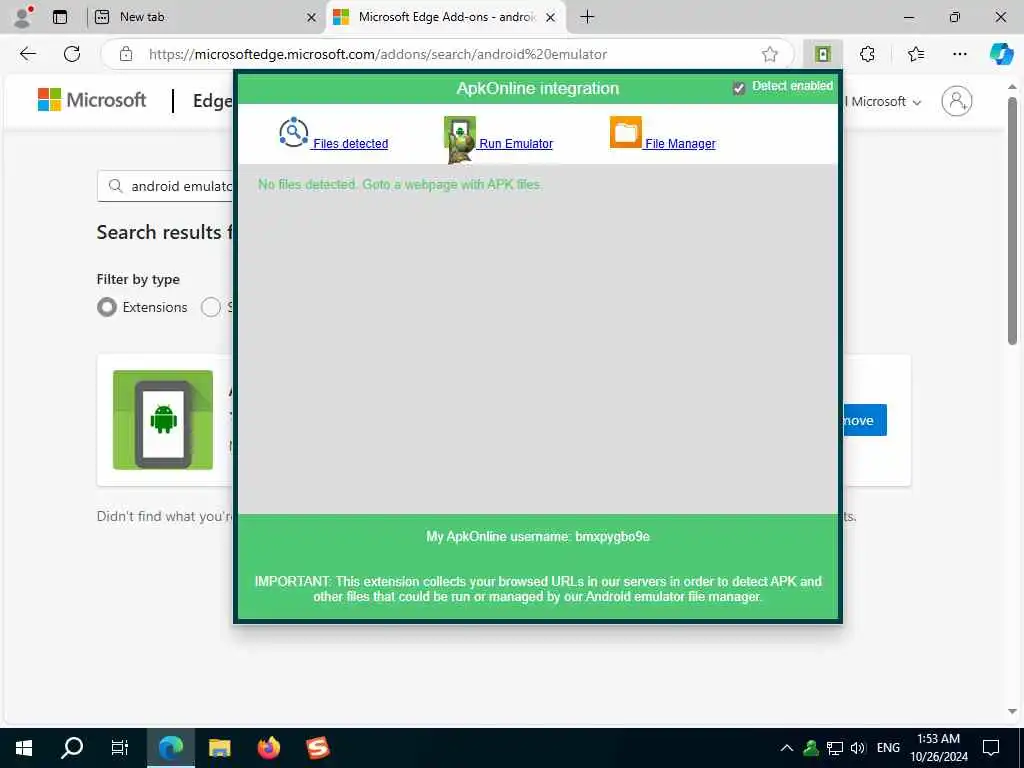Switch to the New tab tab

[x=204, y=17]
